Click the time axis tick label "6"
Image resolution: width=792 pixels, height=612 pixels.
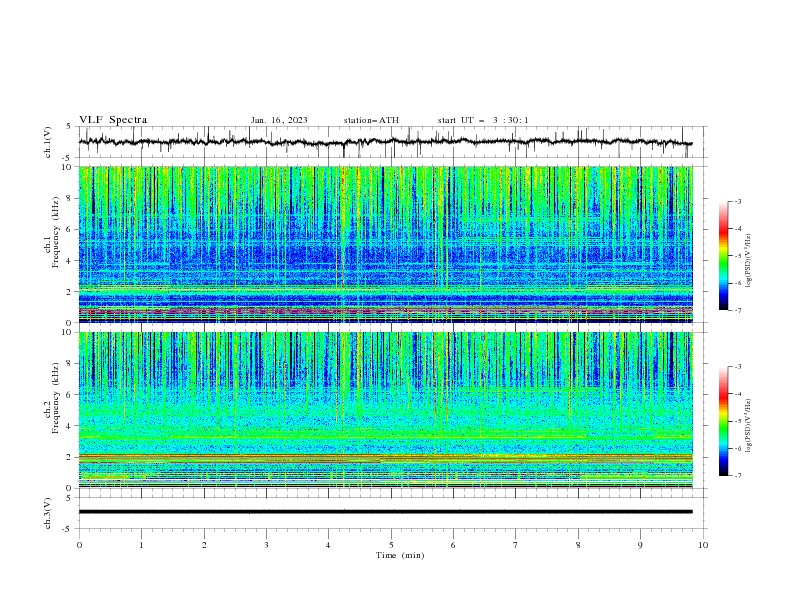tap(453, 545)
